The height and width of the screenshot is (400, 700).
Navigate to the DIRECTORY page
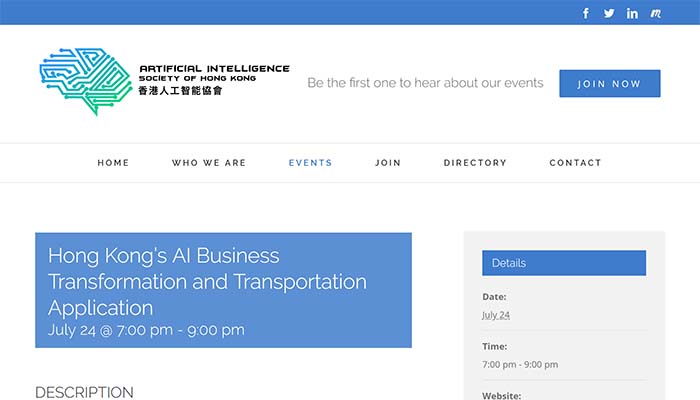coord(475,163)
